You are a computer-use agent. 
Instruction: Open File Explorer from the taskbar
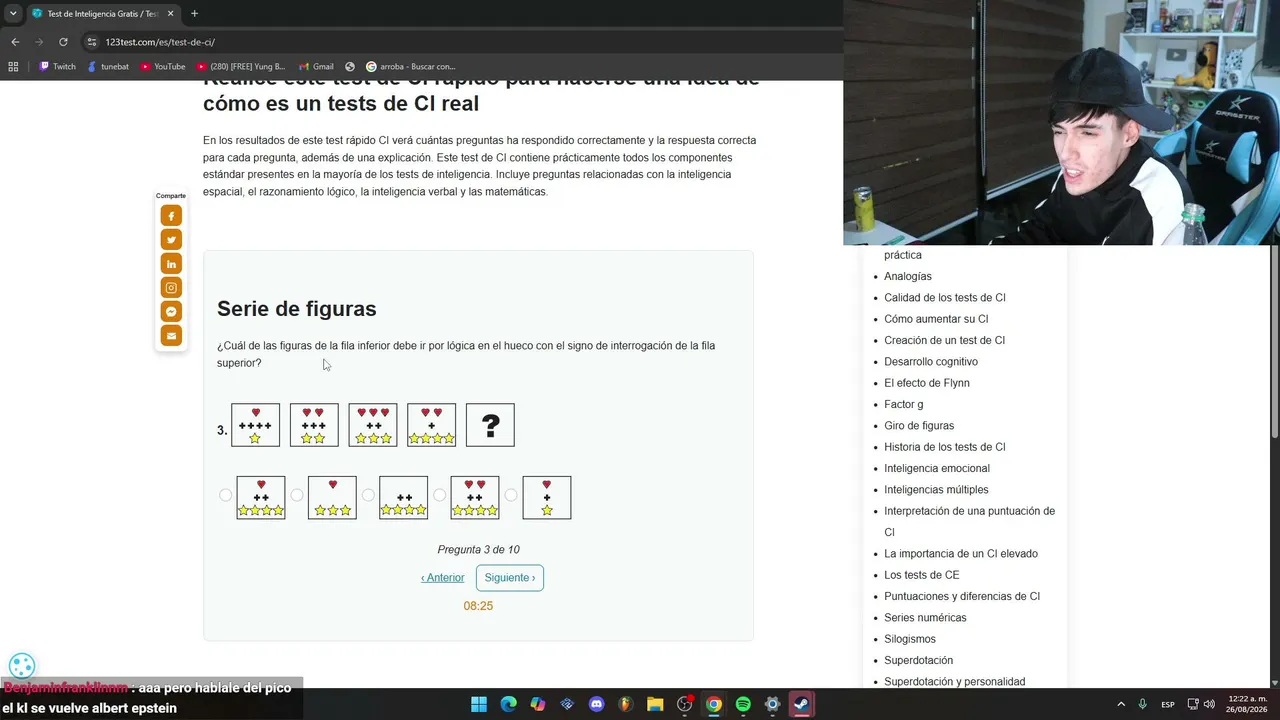[x=655, y=704]
